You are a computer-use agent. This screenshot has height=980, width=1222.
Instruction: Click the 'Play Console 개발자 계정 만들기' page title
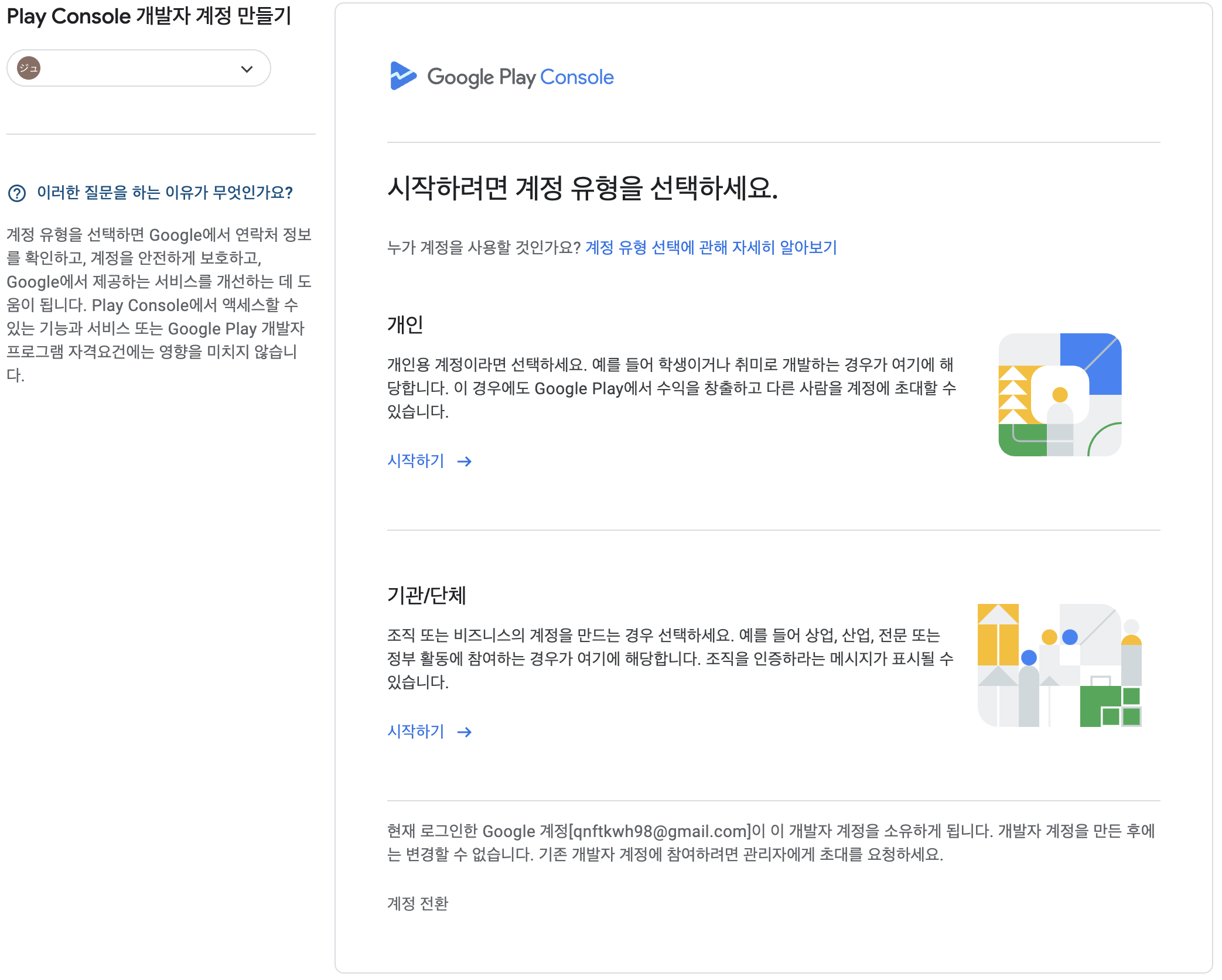point(149,16)
